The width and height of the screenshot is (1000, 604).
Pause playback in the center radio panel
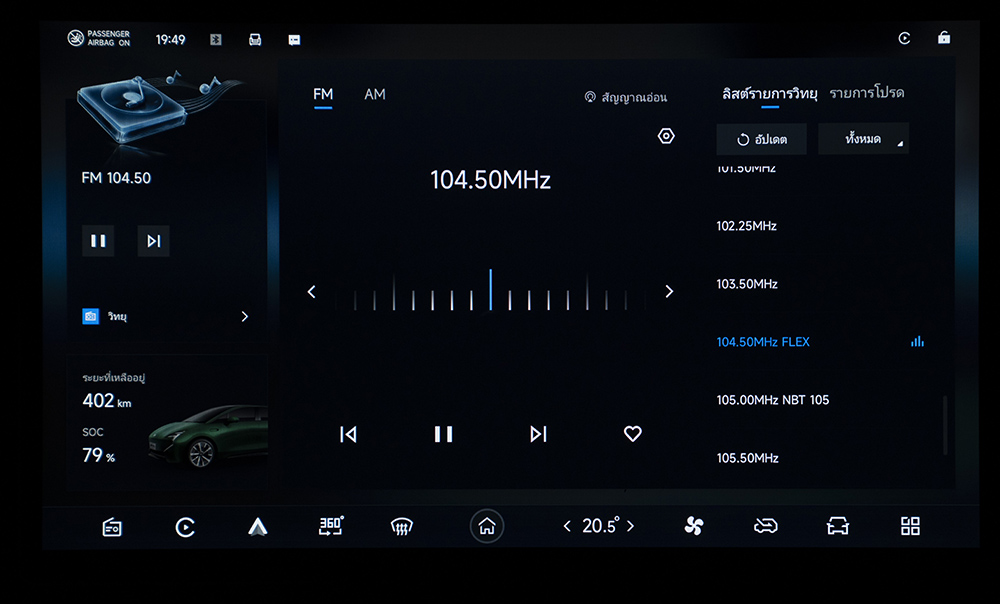[443, 434]
